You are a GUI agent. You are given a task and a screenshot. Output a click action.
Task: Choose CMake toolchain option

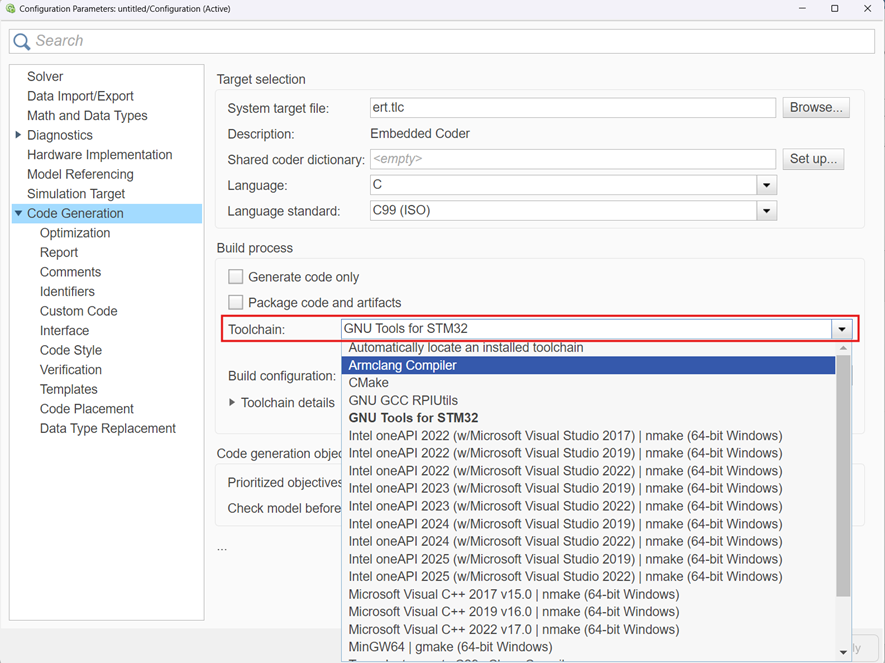[368, 383]
